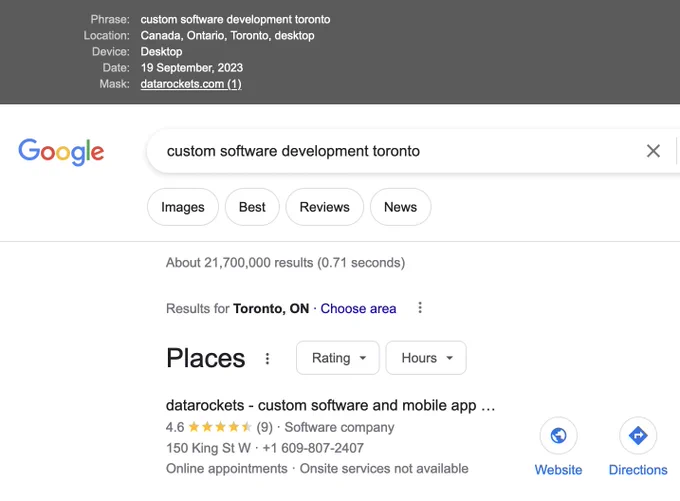Click the phone number +1 609-807-2407
Viewport: 680px width, 501px height.
313,448
